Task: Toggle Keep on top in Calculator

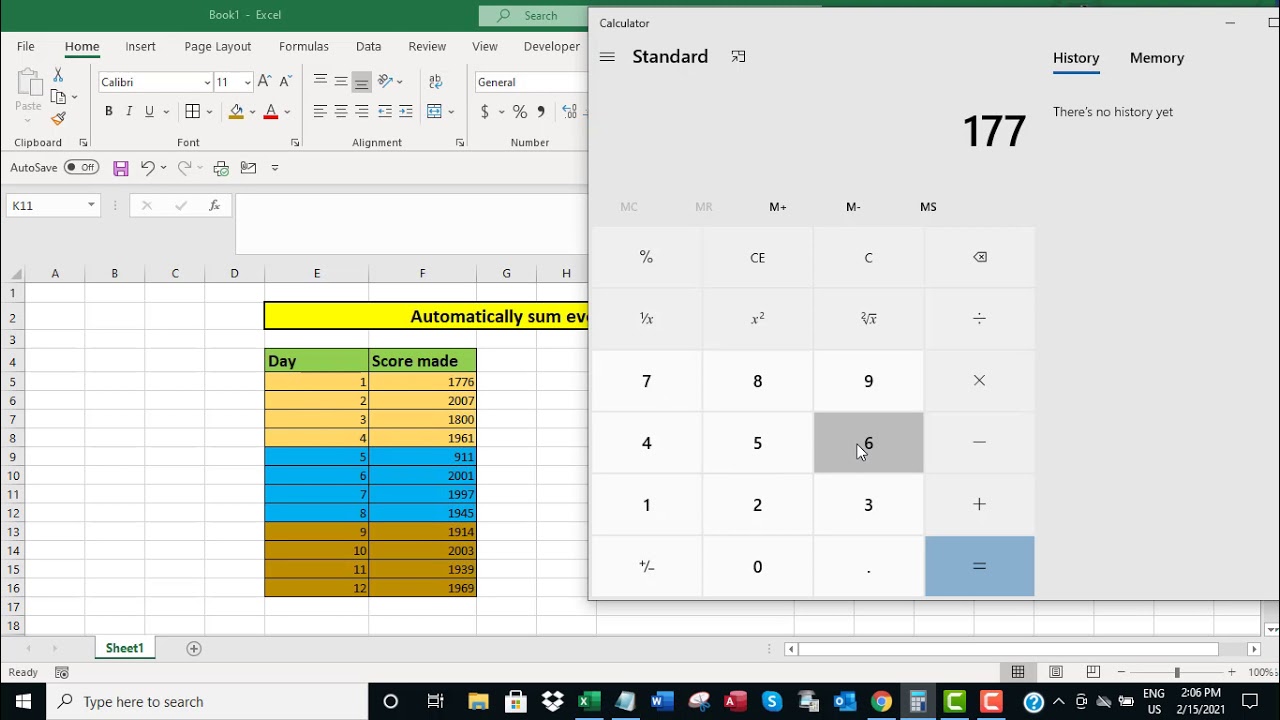Action: point(738,57)
